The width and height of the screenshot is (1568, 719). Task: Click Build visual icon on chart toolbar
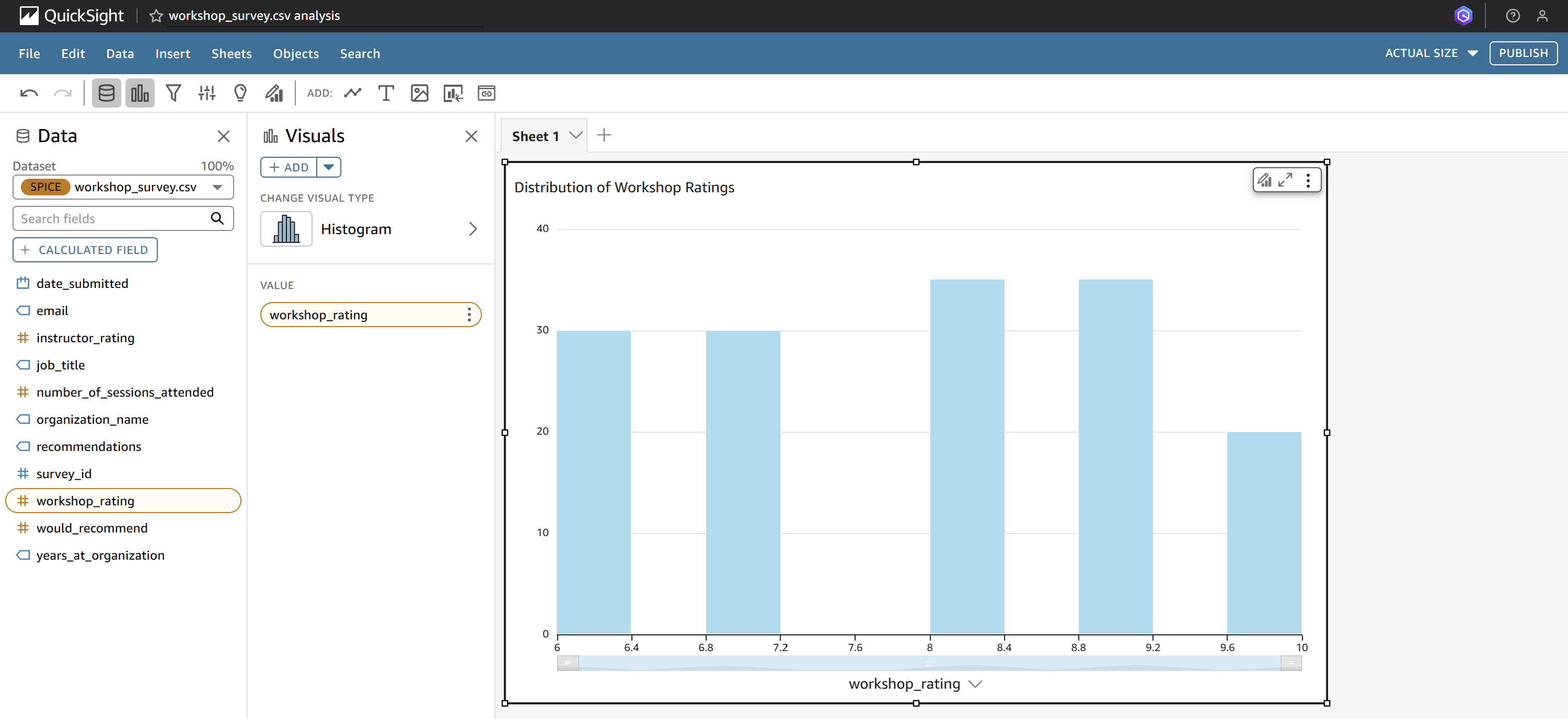click(x=1264, y=180)
